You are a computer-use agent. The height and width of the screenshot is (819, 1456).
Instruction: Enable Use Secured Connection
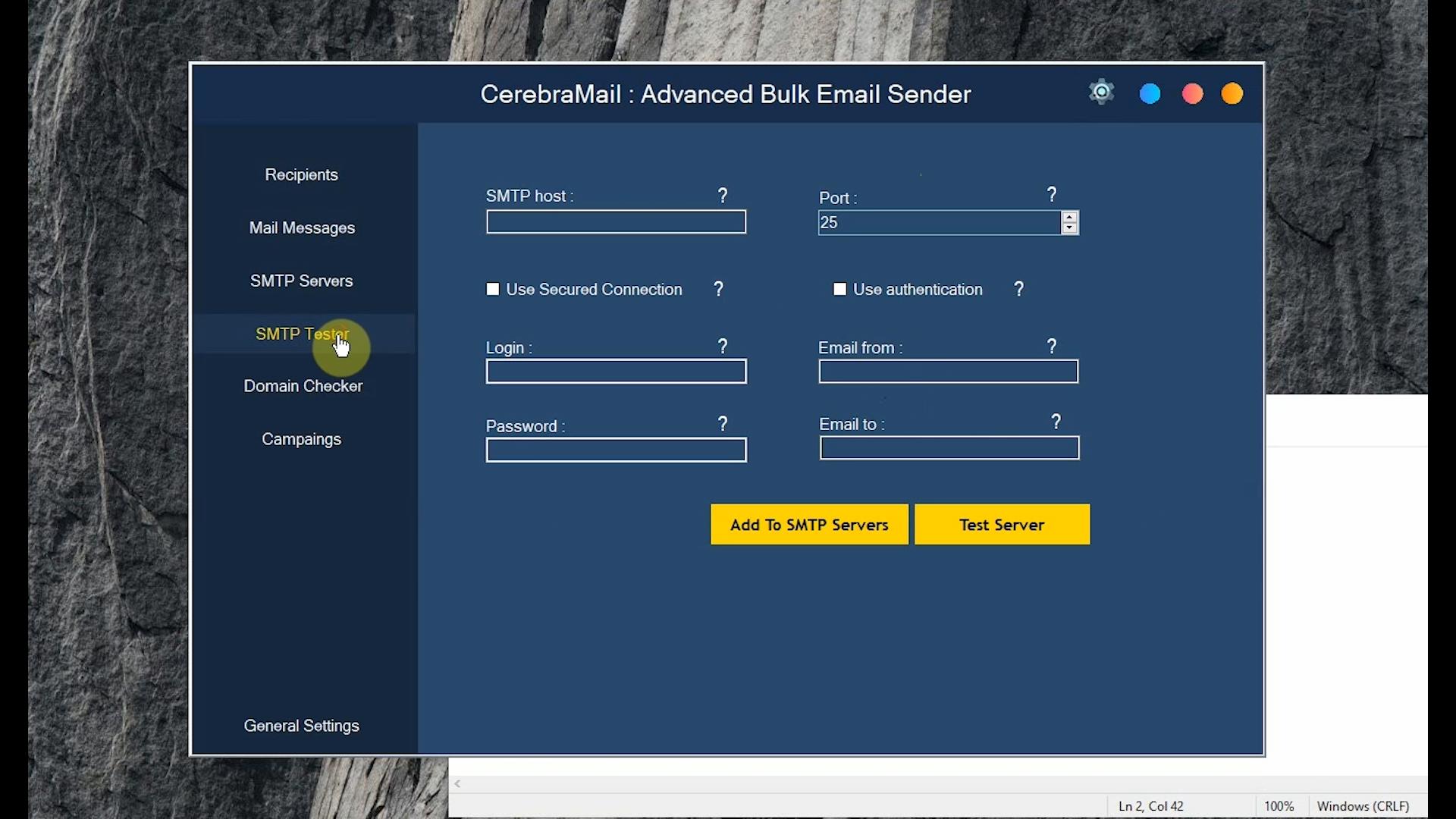point(492,289)
